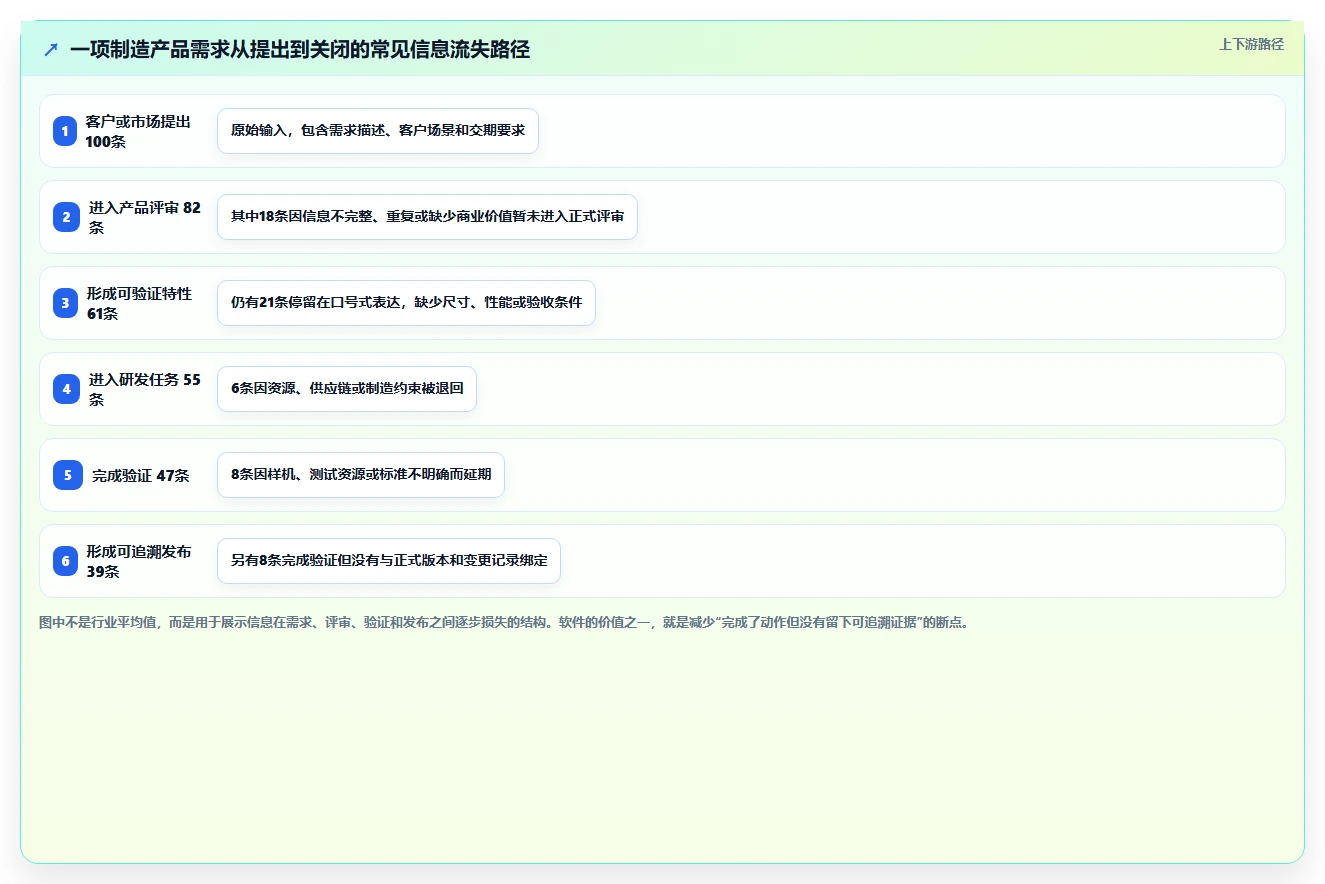Select the '形成可追溯发布 39条' step label

coord(139,561)
